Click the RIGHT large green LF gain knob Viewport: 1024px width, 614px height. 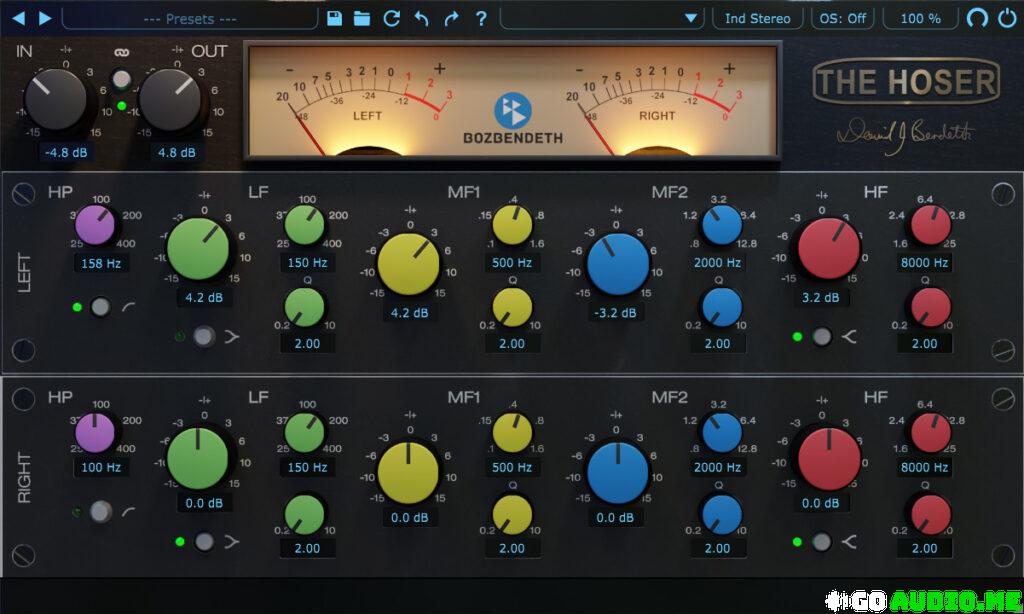(x=198, y=459)
